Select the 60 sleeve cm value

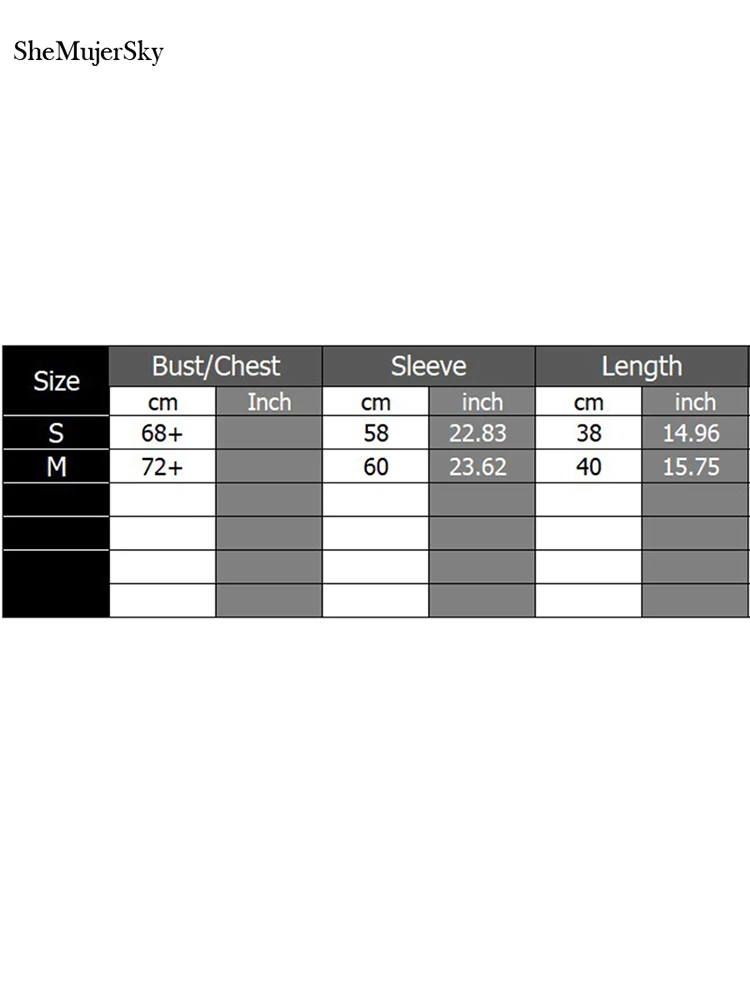[375, 466]
